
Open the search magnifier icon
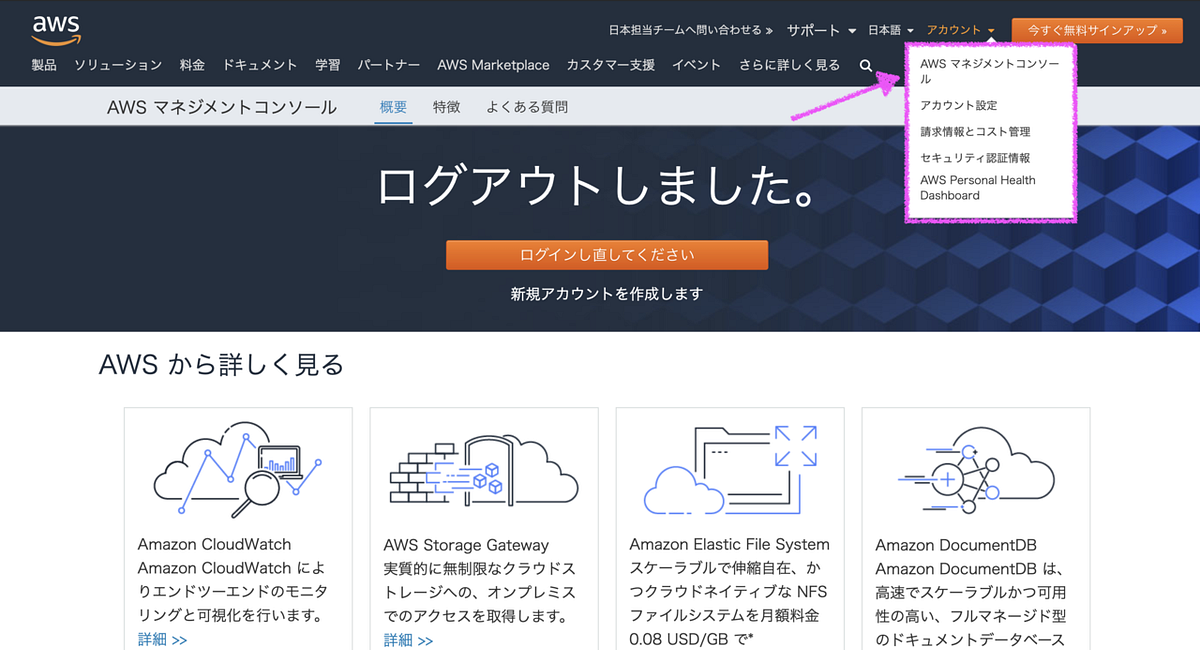pyautogui.click(x=866, y=65)
